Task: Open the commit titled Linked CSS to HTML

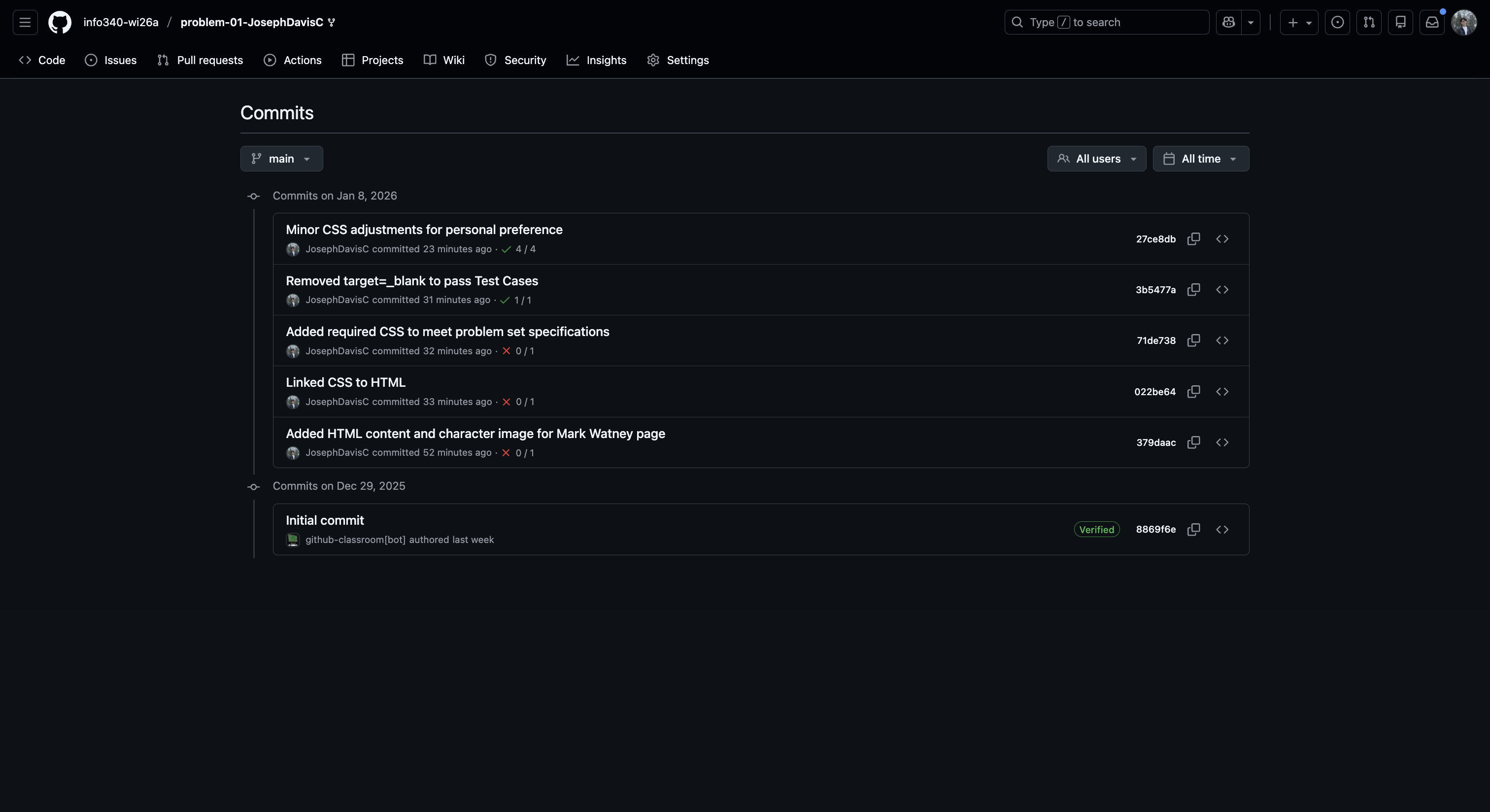Action: click(345, 382)
